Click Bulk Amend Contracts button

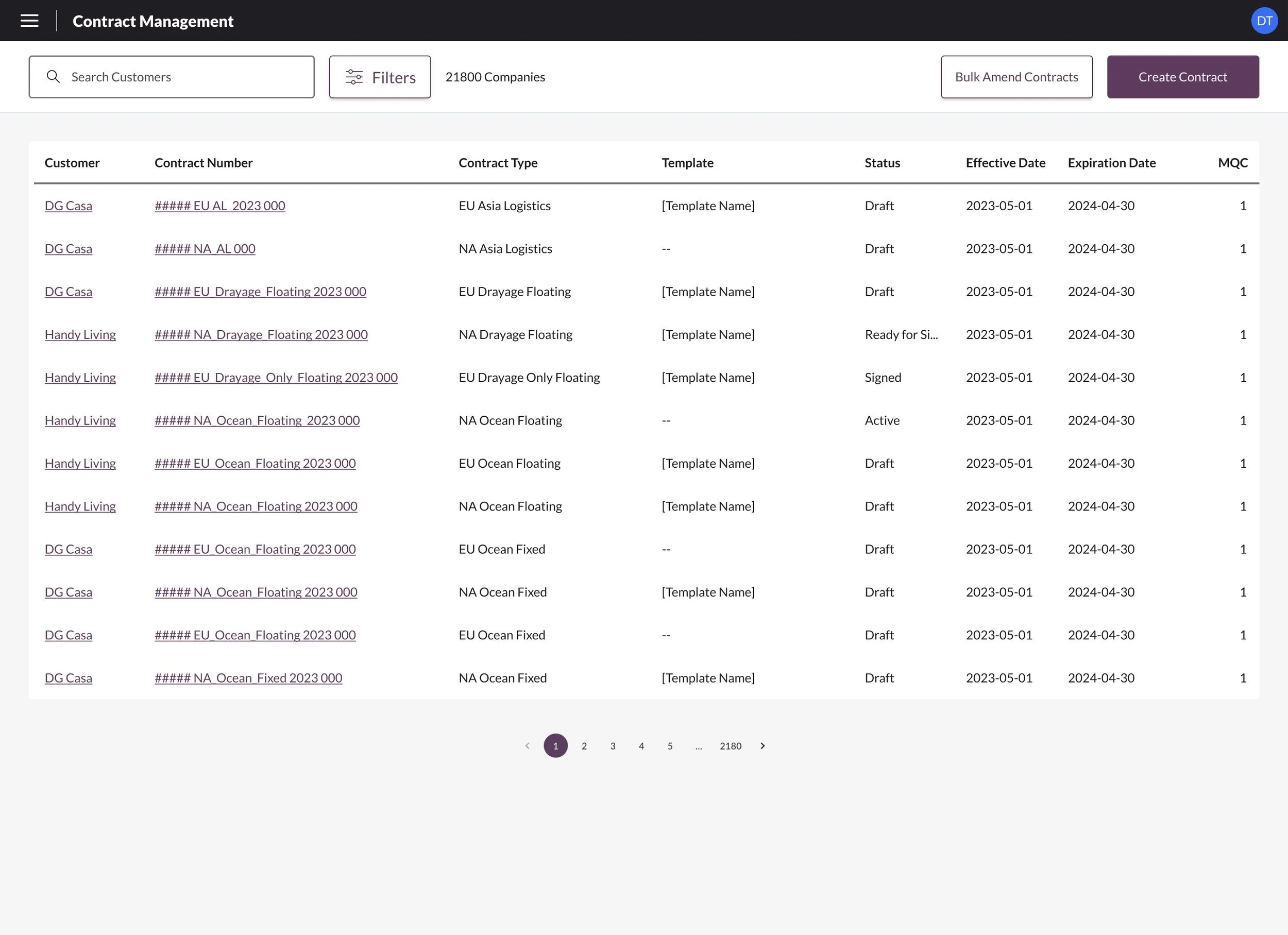1016,77
